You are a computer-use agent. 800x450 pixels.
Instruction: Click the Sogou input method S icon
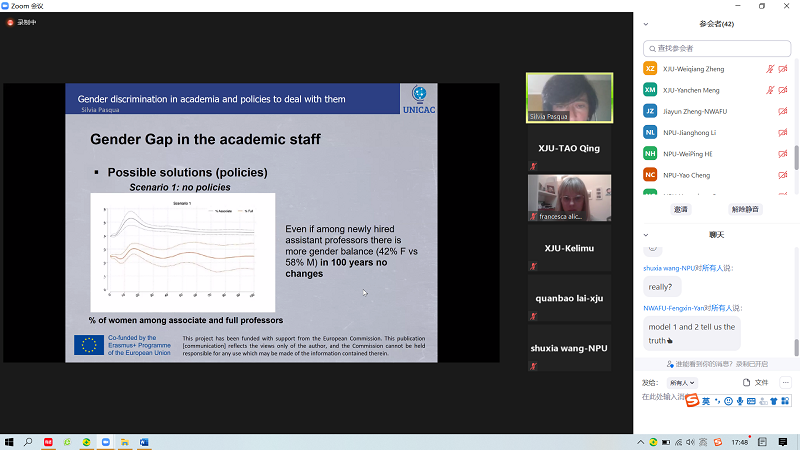[x=691, y=401]
